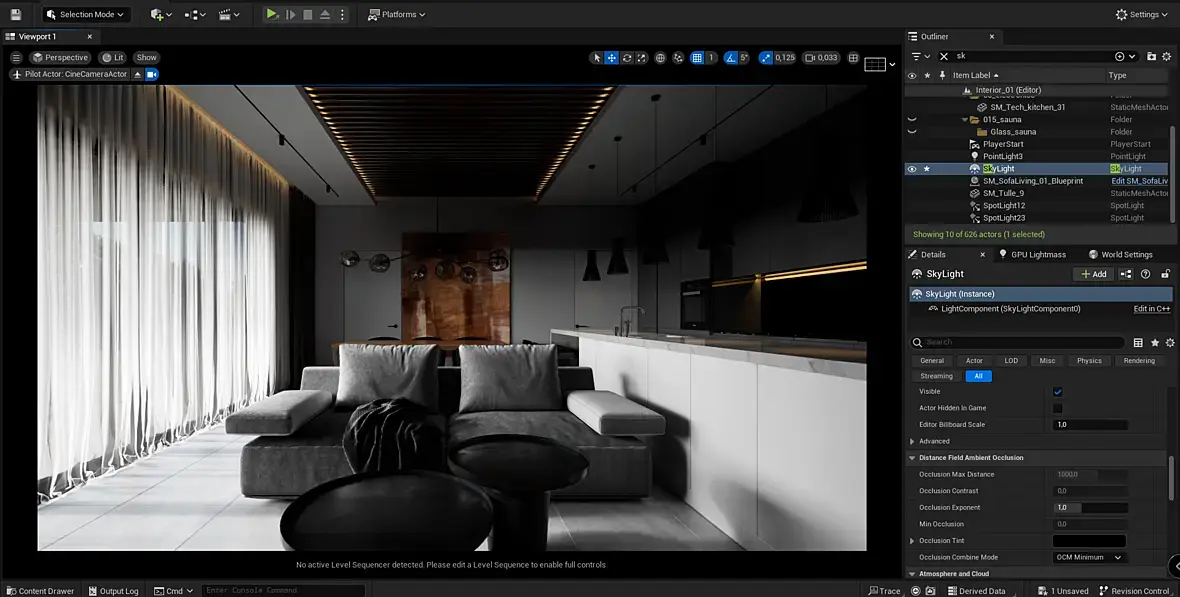The height and width of the screenshot is (597, 1180).
Task: Open the viewport hamburger options menu
Action: (16, 57)
